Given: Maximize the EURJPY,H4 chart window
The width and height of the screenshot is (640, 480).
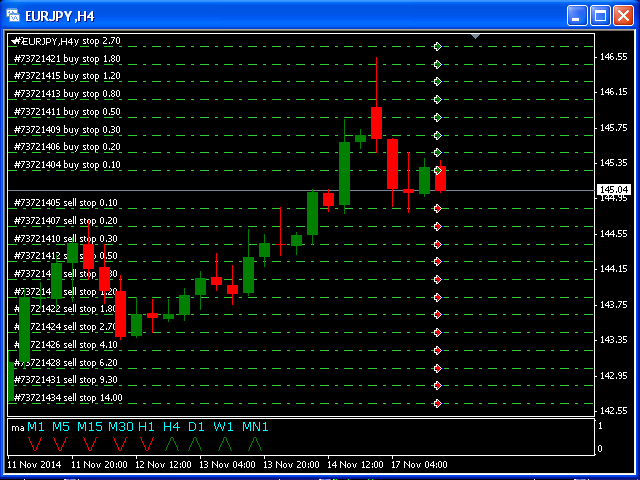Looking at the screenshot, I should point(601,15).
